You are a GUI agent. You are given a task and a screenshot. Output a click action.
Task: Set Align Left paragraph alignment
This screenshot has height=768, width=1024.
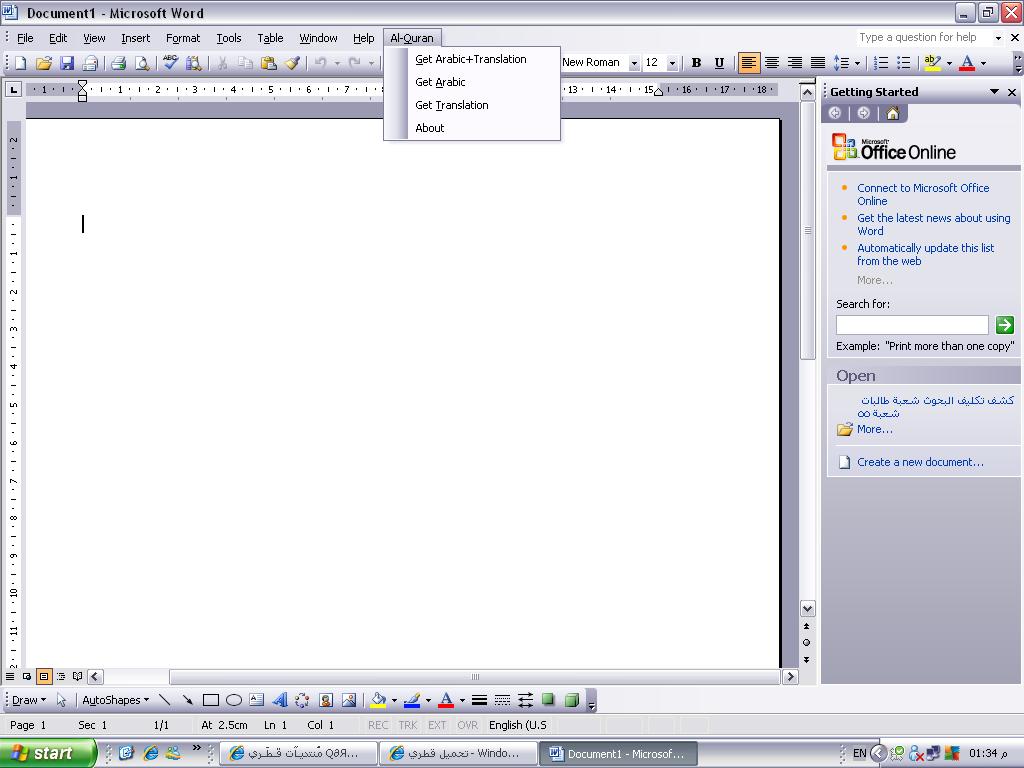(748, 63)
